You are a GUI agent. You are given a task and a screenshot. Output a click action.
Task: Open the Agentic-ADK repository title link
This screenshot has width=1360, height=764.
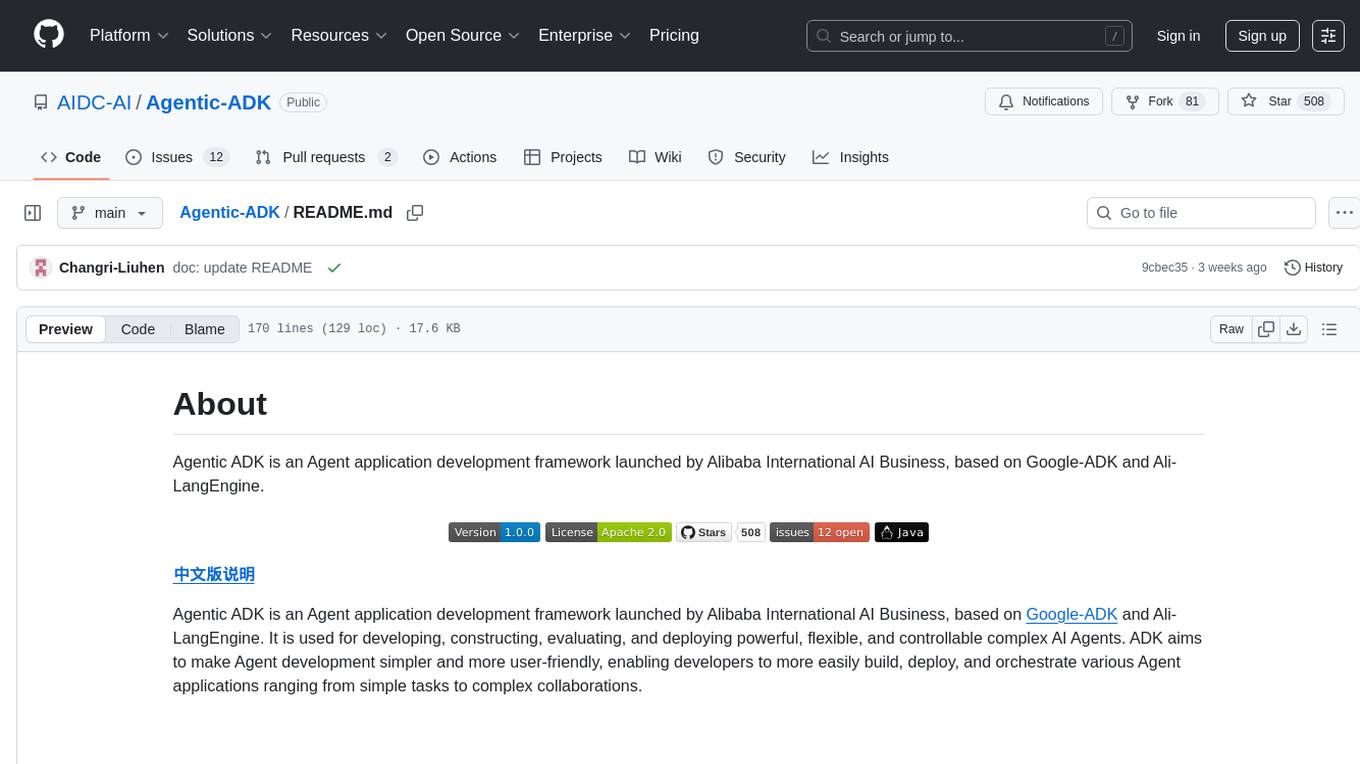[x=208, y=102]
